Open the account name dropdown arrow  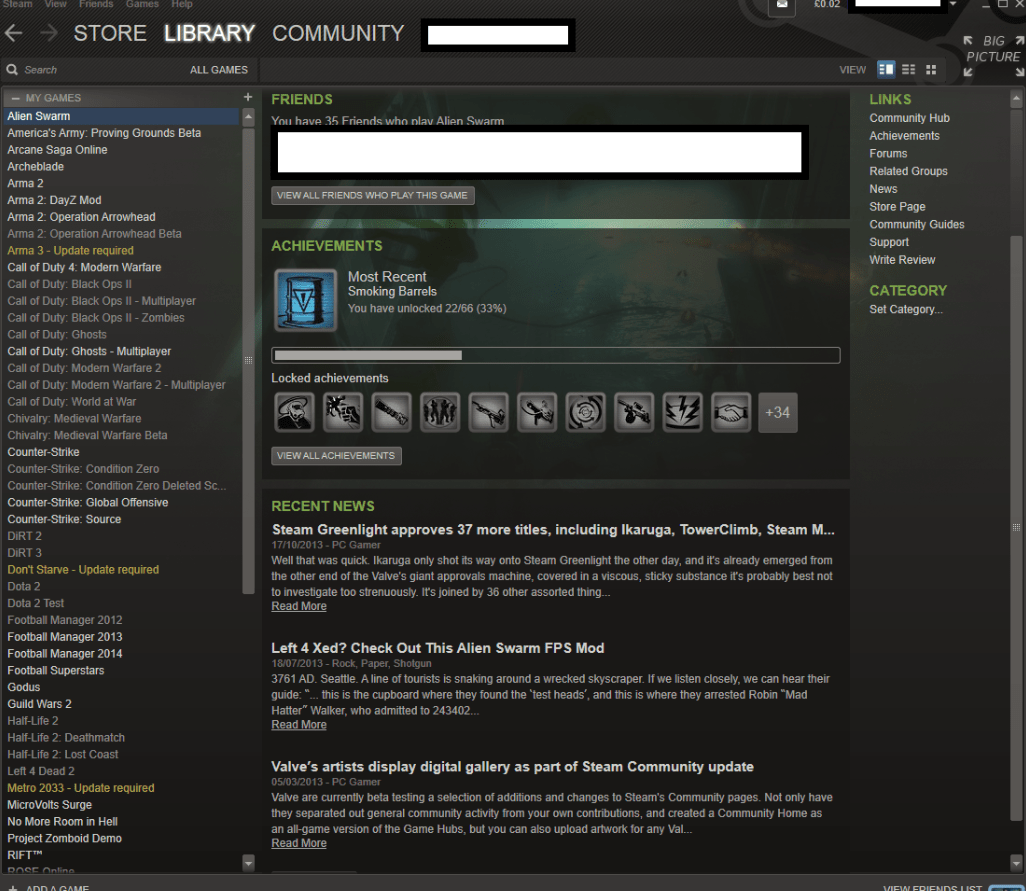[953, 5]
